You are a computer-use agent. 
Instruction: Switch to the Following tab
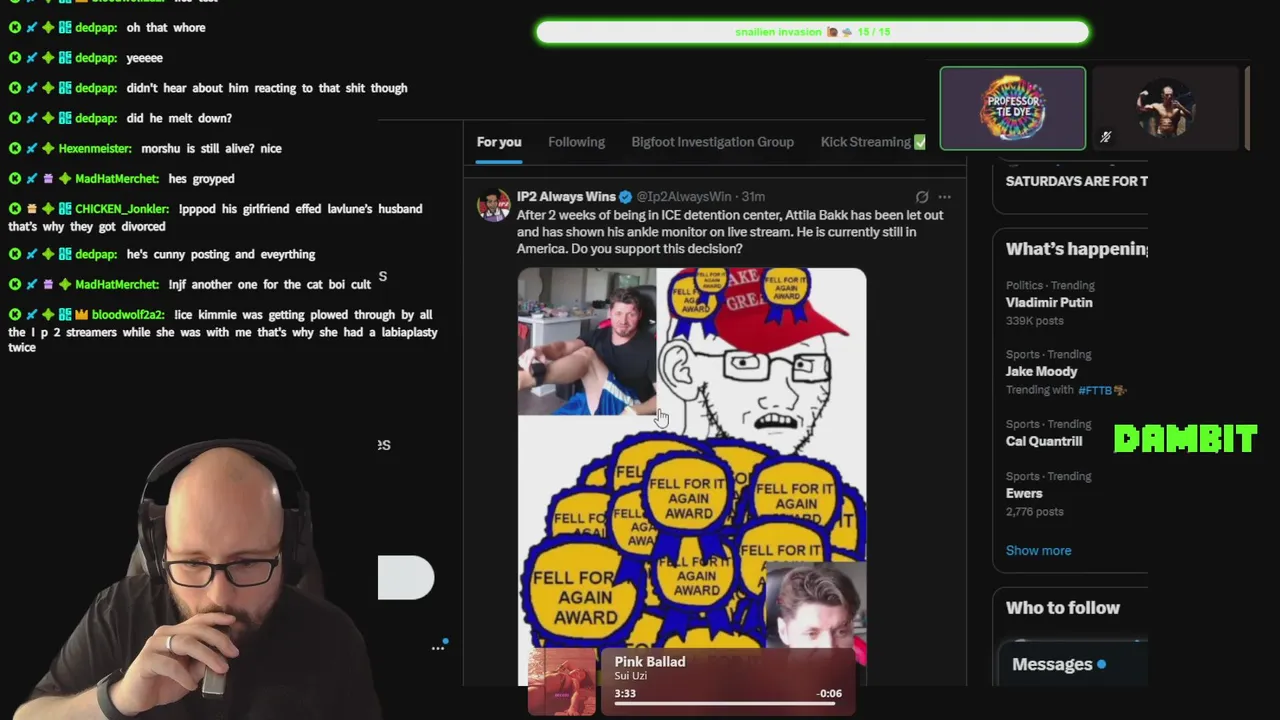(x=576, y=142)
